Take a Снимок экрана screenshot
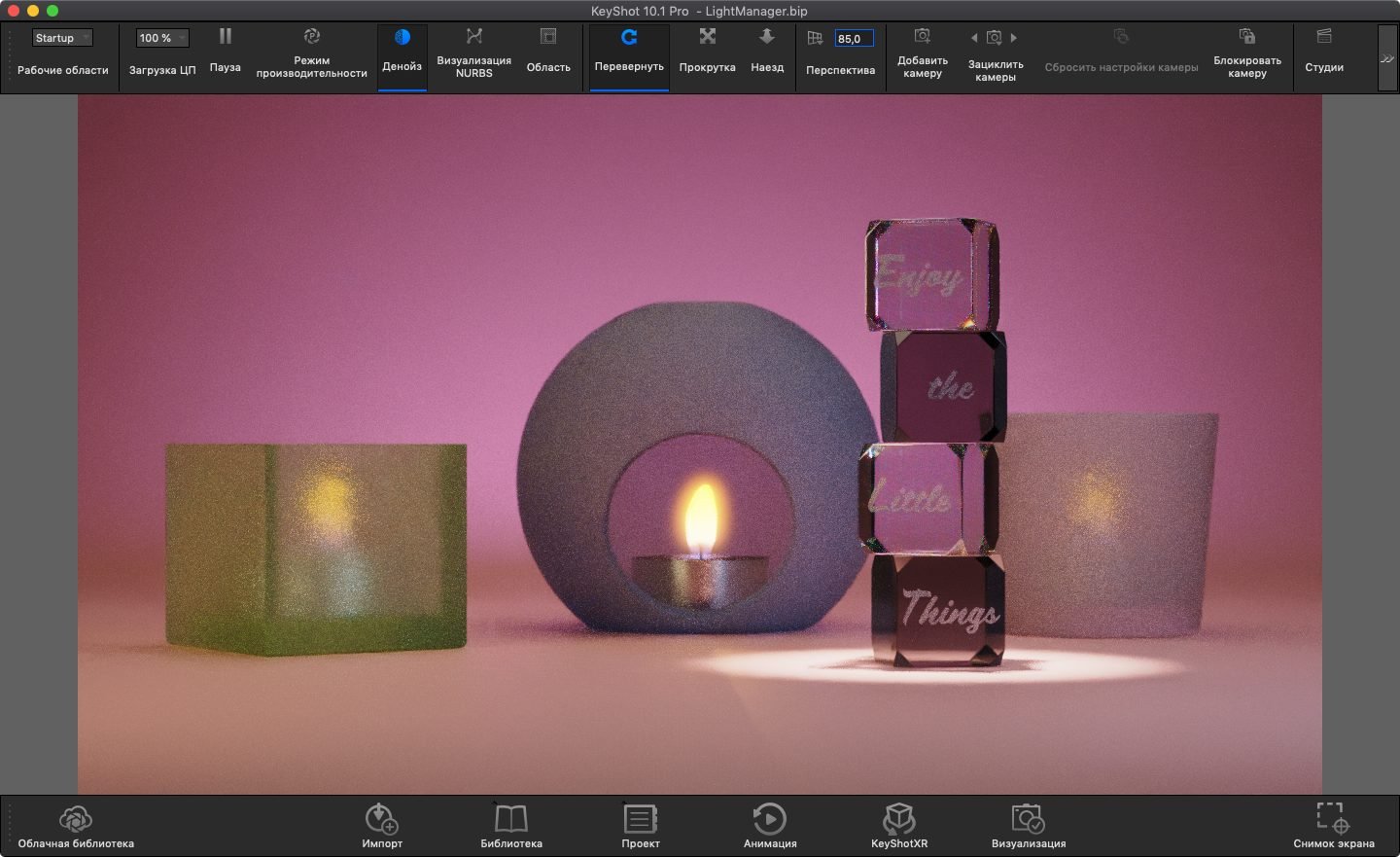The height and width of the screenshot is (857, 1400). click(x=1331, y=823)
